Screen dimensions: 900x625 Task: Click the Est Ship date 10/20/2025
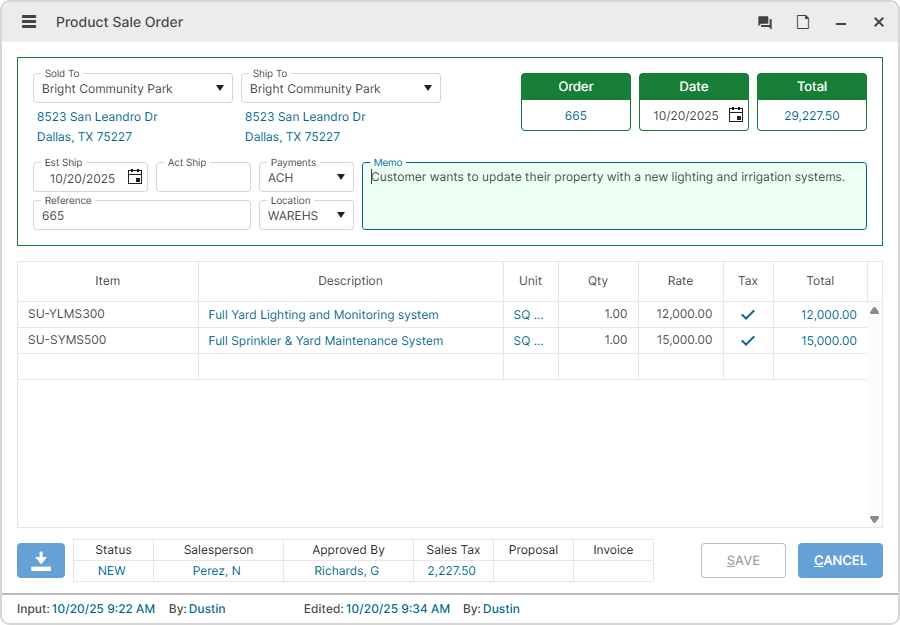83,178
